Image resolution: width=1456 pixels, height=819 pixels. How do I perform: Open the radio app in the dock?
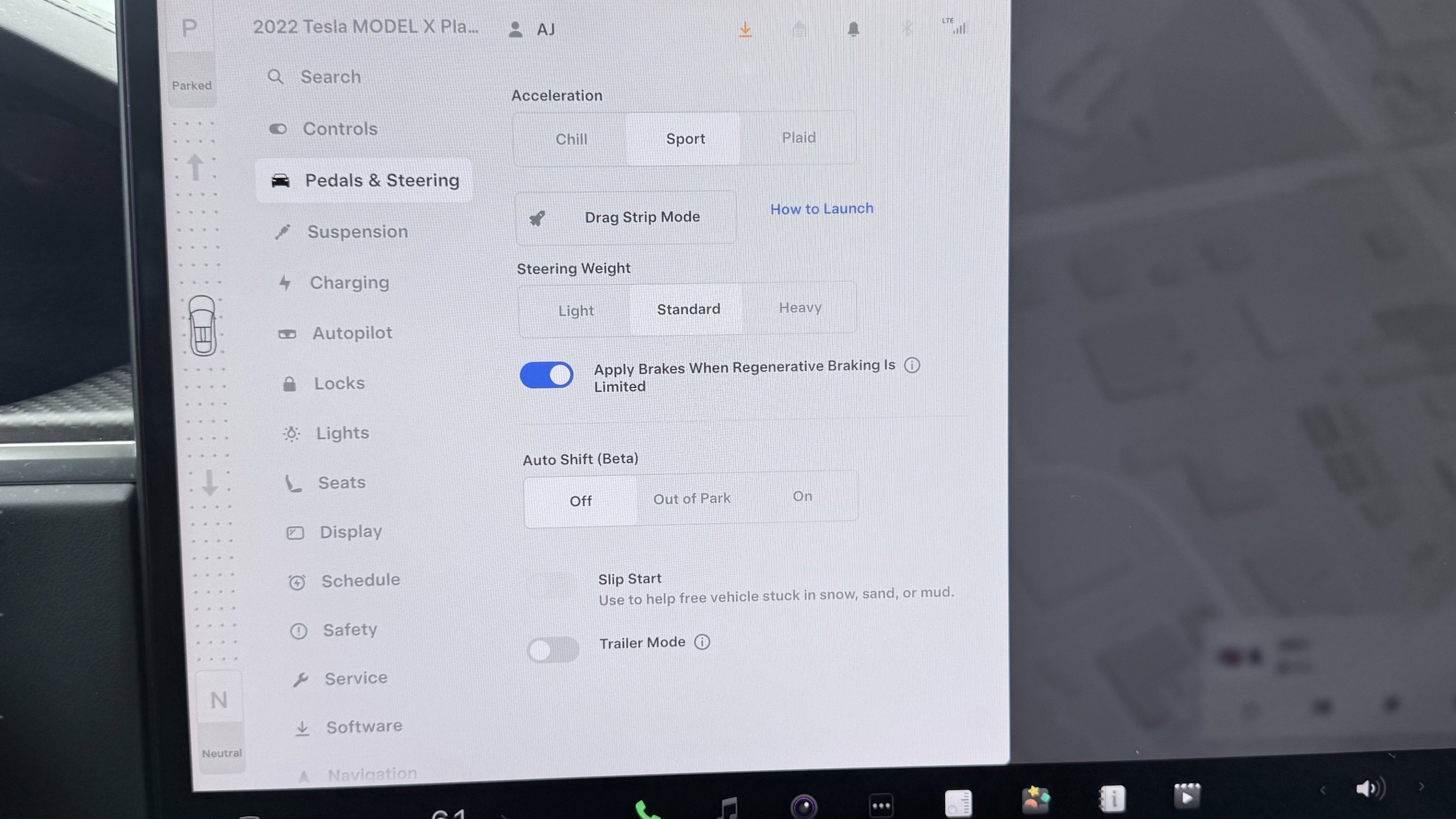(958, 803)
